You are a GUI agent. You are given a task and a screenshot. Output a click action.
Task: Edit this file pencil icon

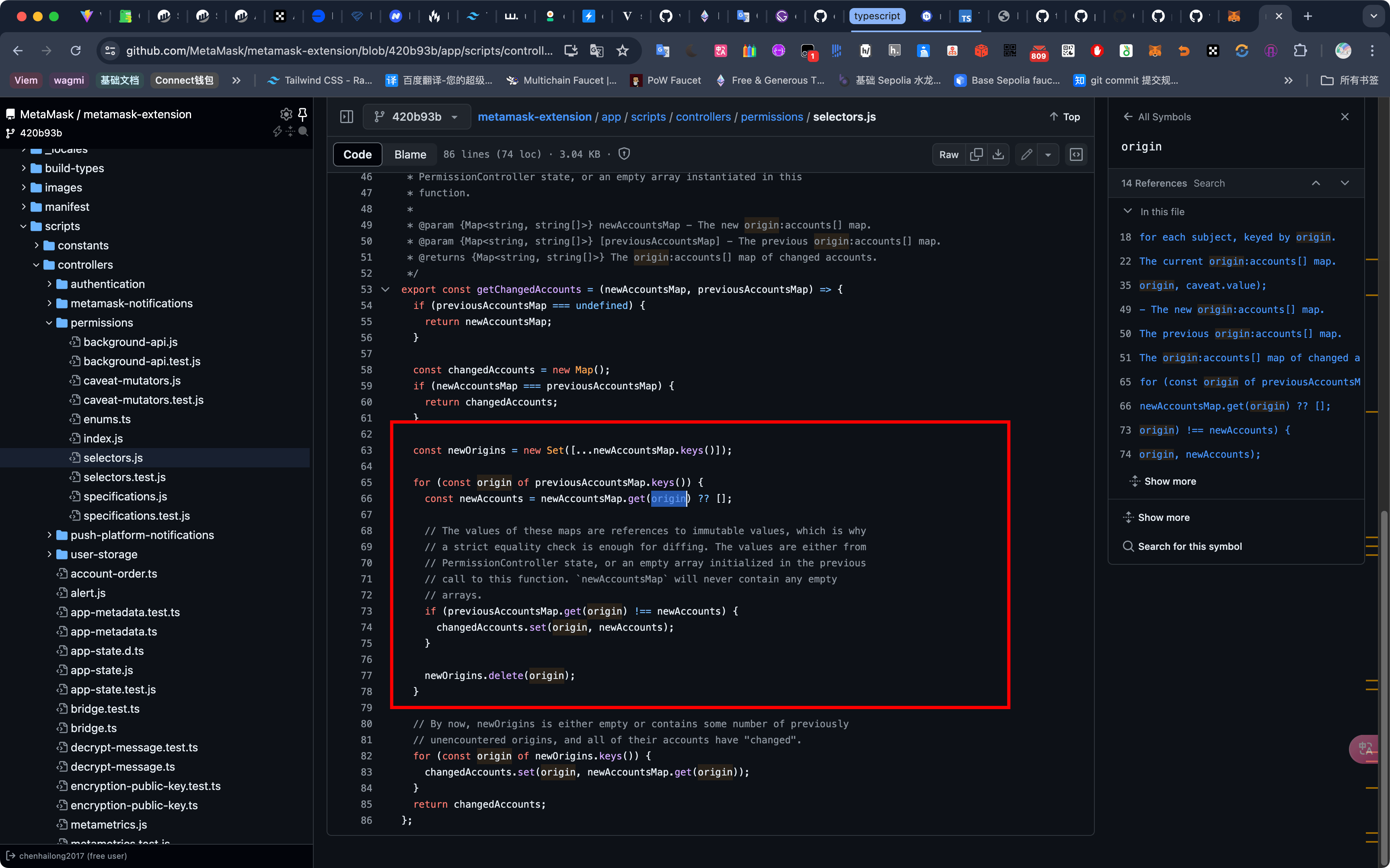click(1027, 154)
